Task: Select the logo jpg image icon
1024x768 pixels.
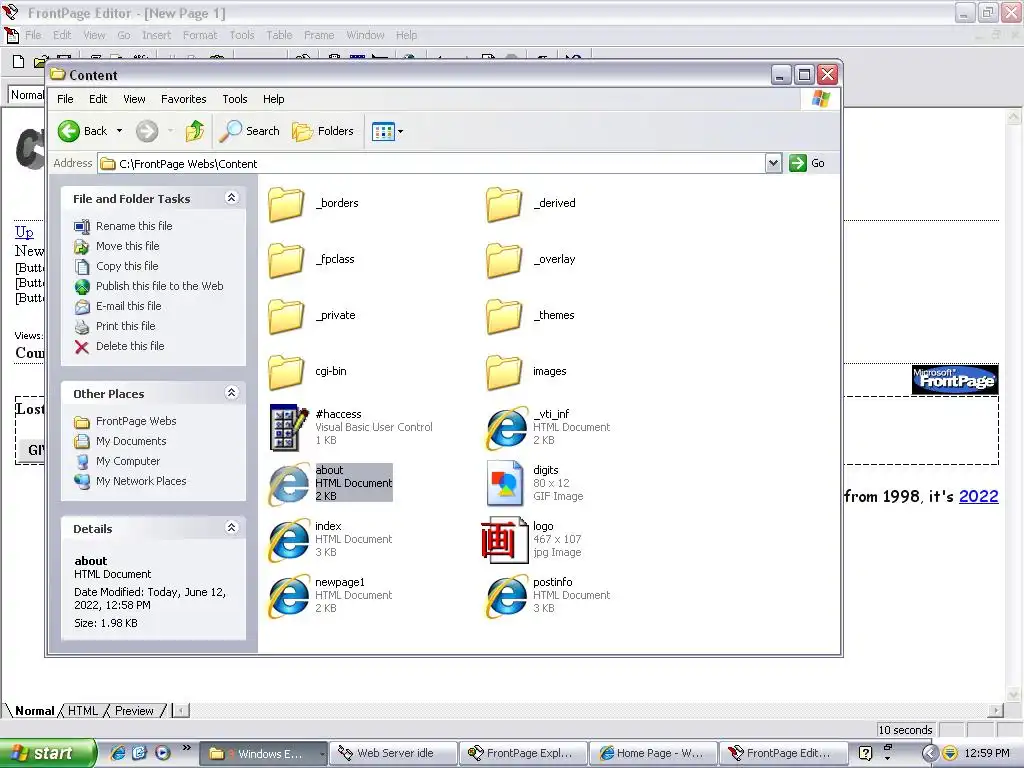Action: click(x=504, y=540)
